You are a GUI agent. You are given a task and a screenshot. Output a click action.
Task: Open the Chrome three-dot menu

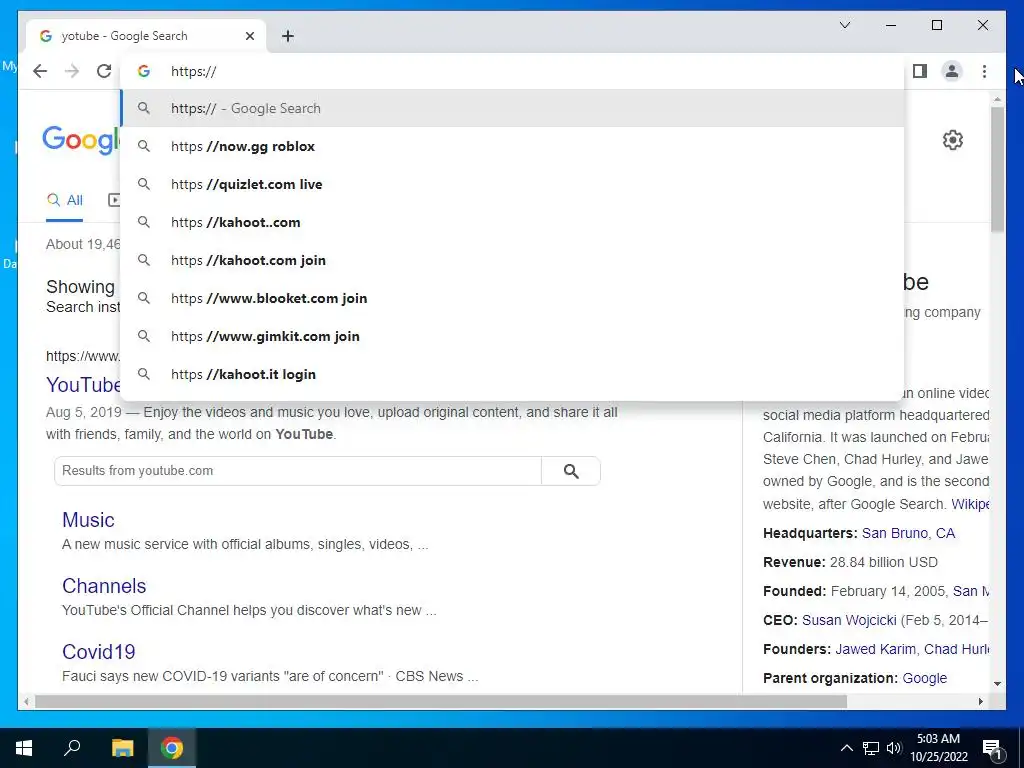coord(984,71)
